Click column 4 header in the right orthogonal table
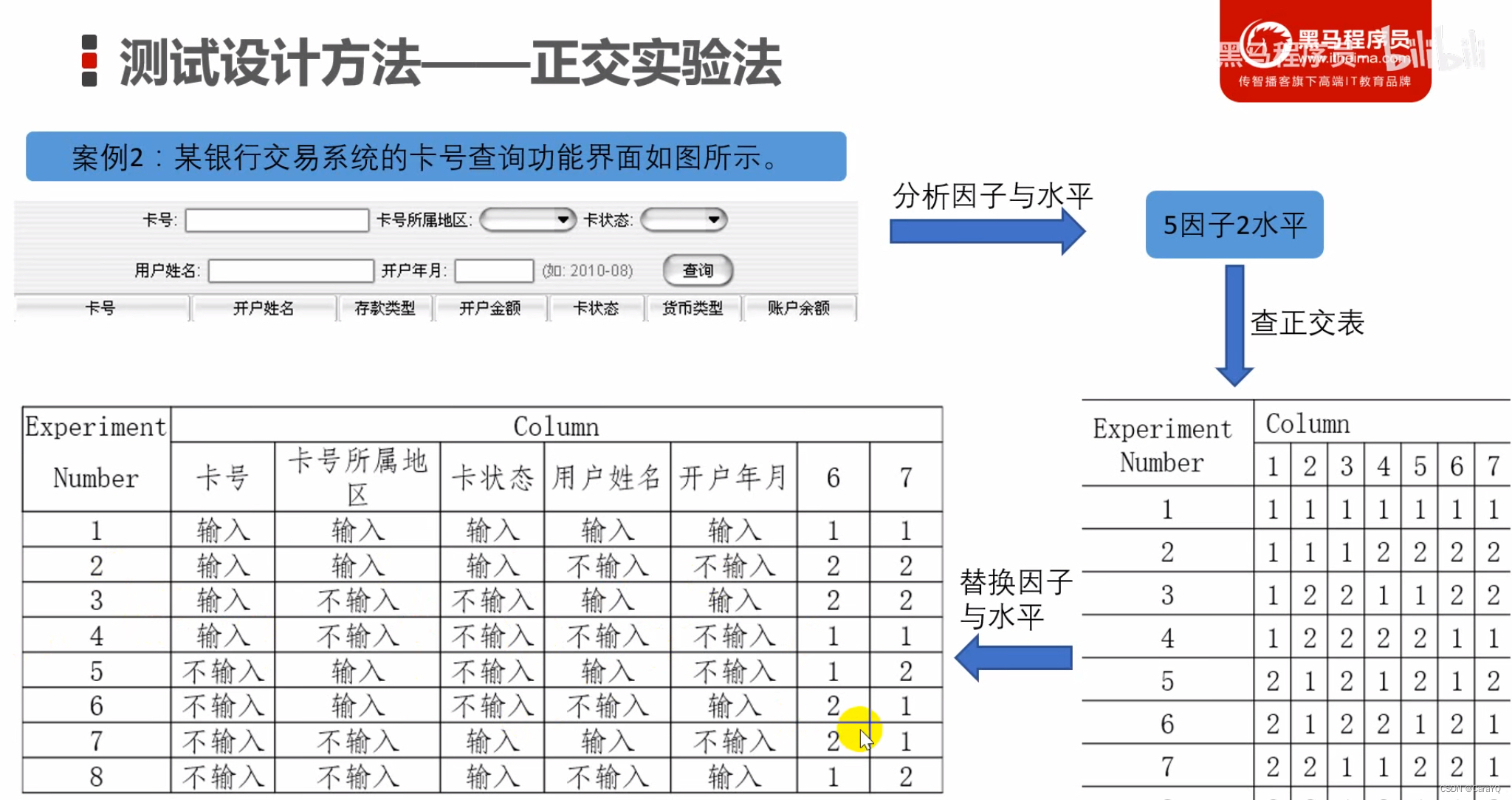The image size is (1512, 800). pos(1383,466)
